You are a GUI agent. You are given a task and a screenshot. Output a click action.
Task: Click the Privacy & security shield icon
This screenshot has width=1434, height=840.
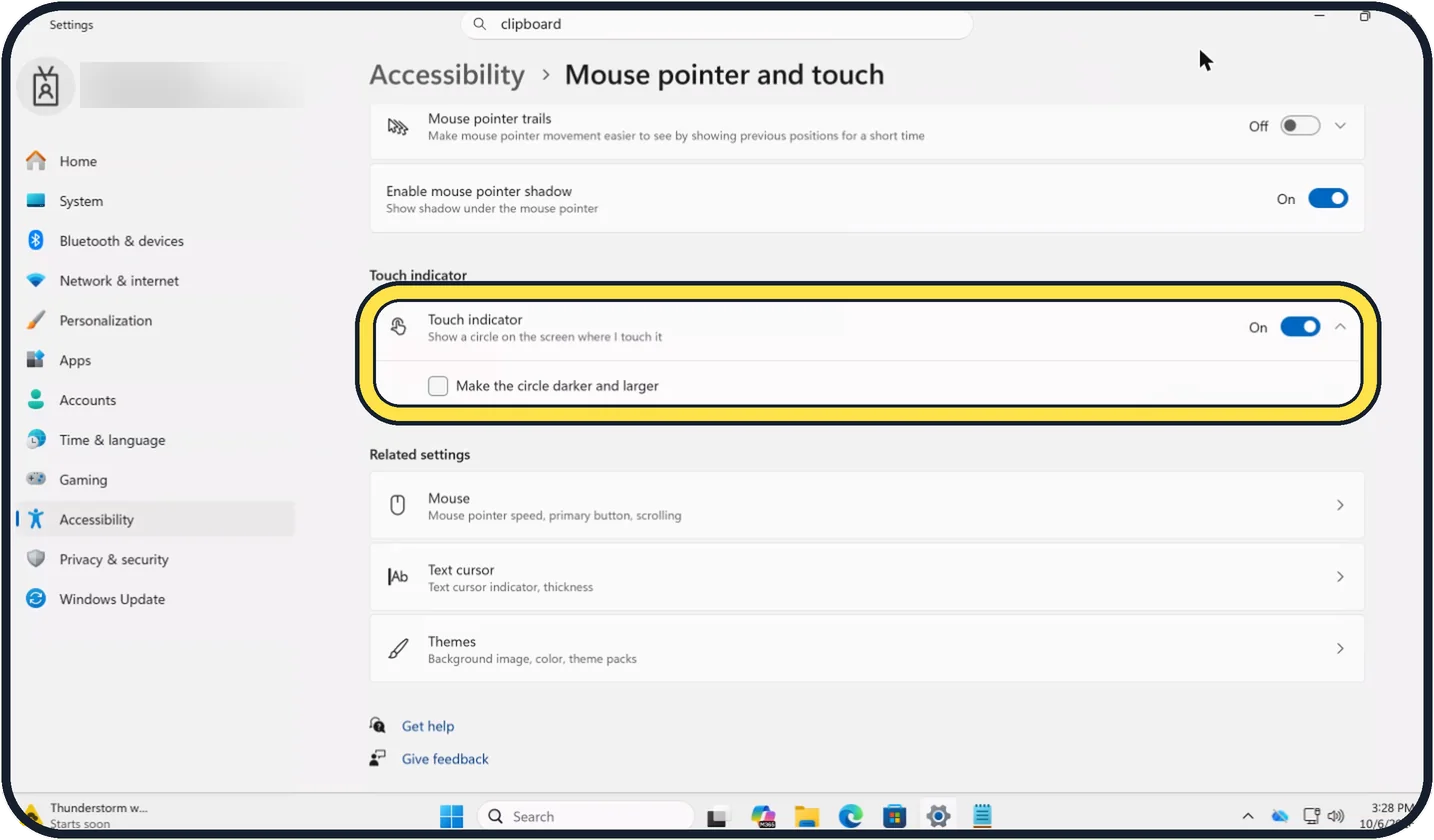[x=36, y=559]
